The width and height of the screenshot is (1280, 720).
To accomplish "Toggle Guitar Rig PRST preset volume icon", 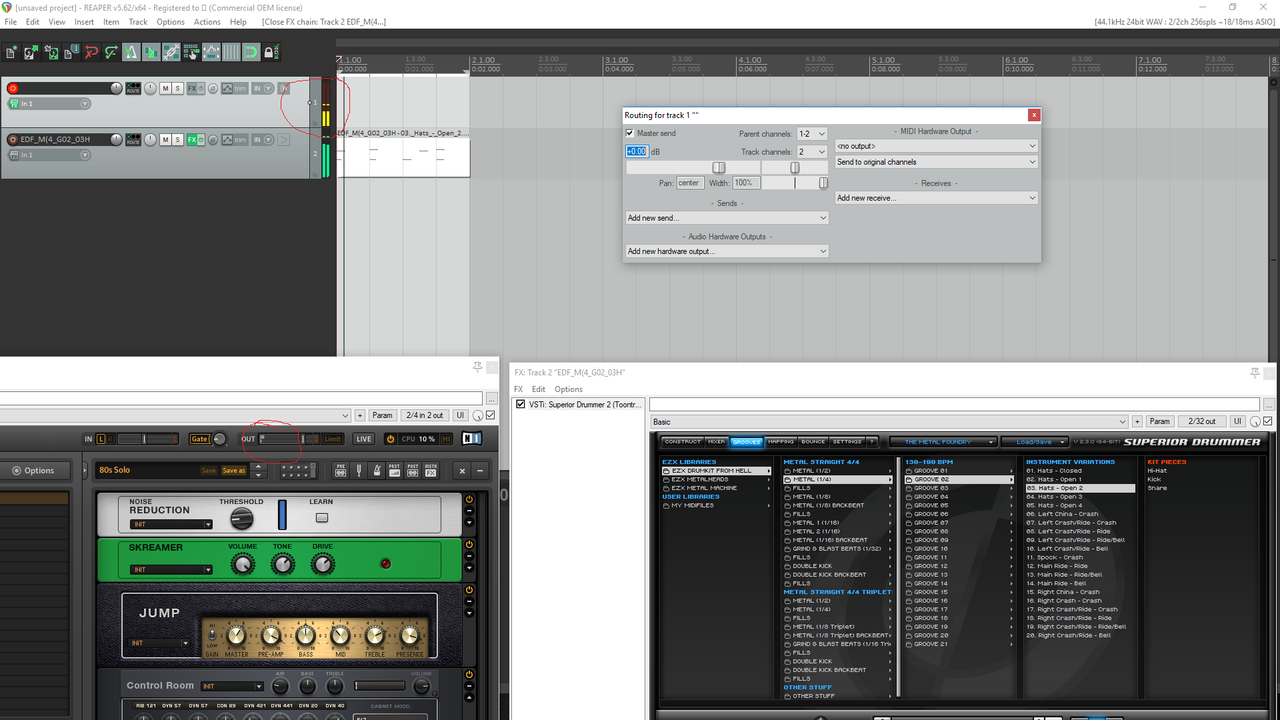I will pyautogui.click(x=395, y=471).
